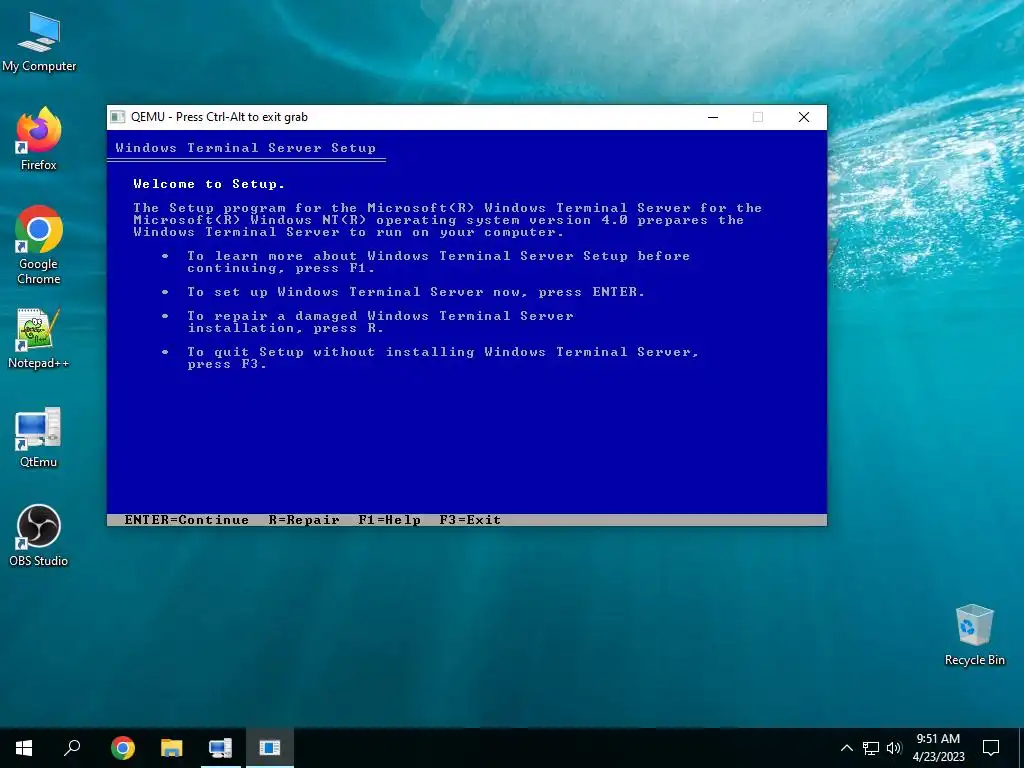Image resolution: width=1024 pixels, height=768 pixels.
Task: Open the notification center icon
Action: coord(991,748)
